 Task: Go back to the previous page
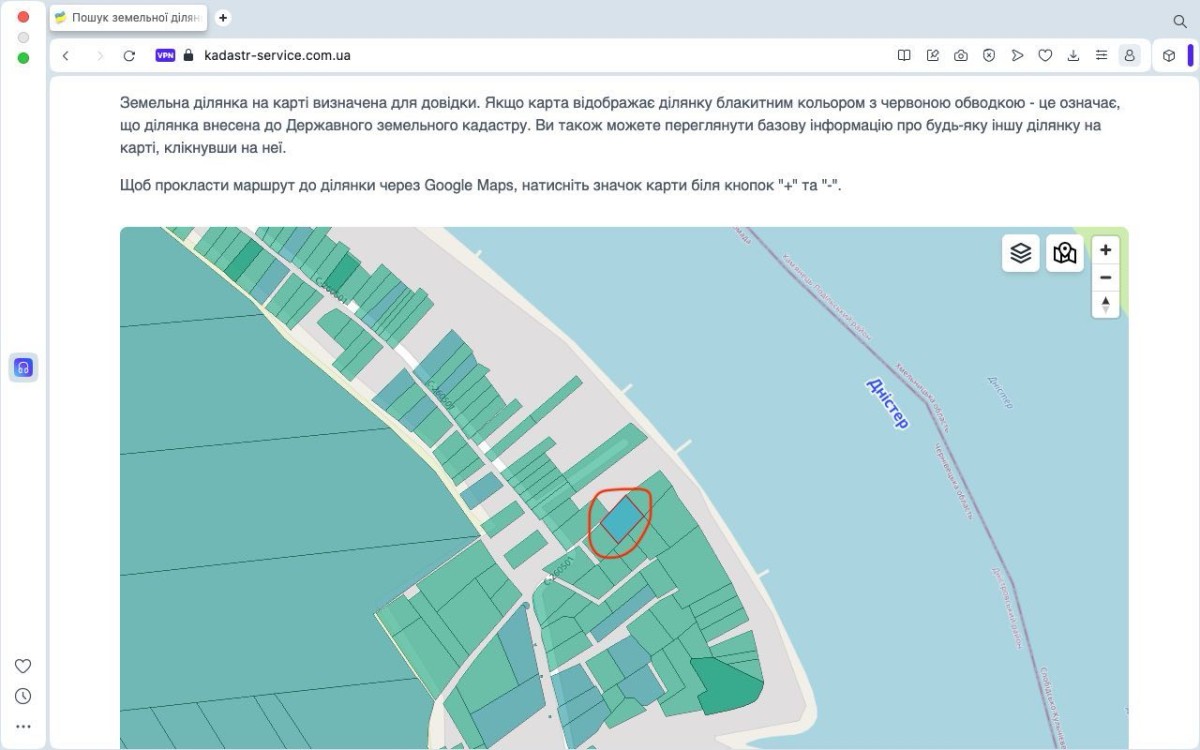click(66, 56)
